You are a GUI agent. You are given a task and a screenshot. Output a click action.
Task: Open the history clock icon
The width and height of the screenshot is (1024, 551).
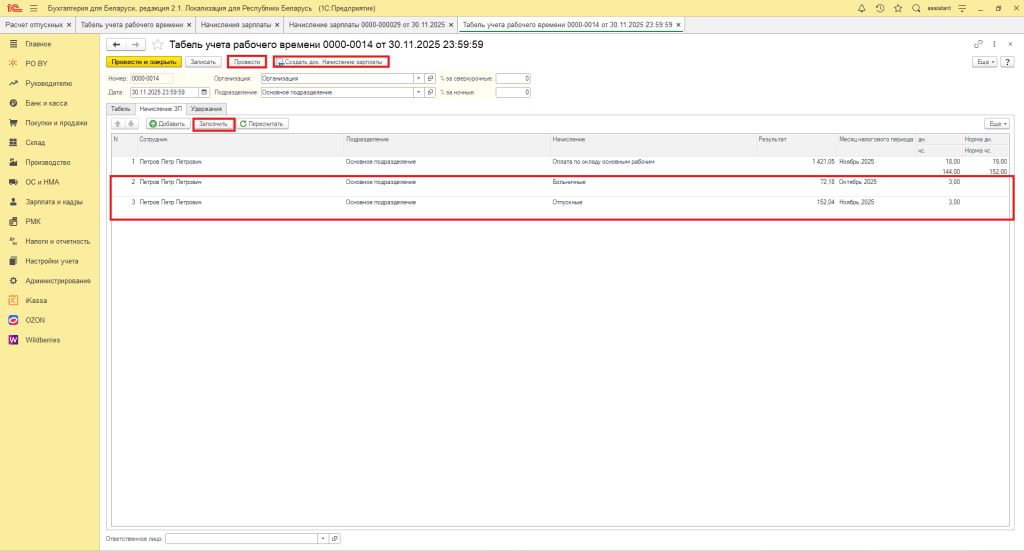pyautogui.click(x=879, y=8)
